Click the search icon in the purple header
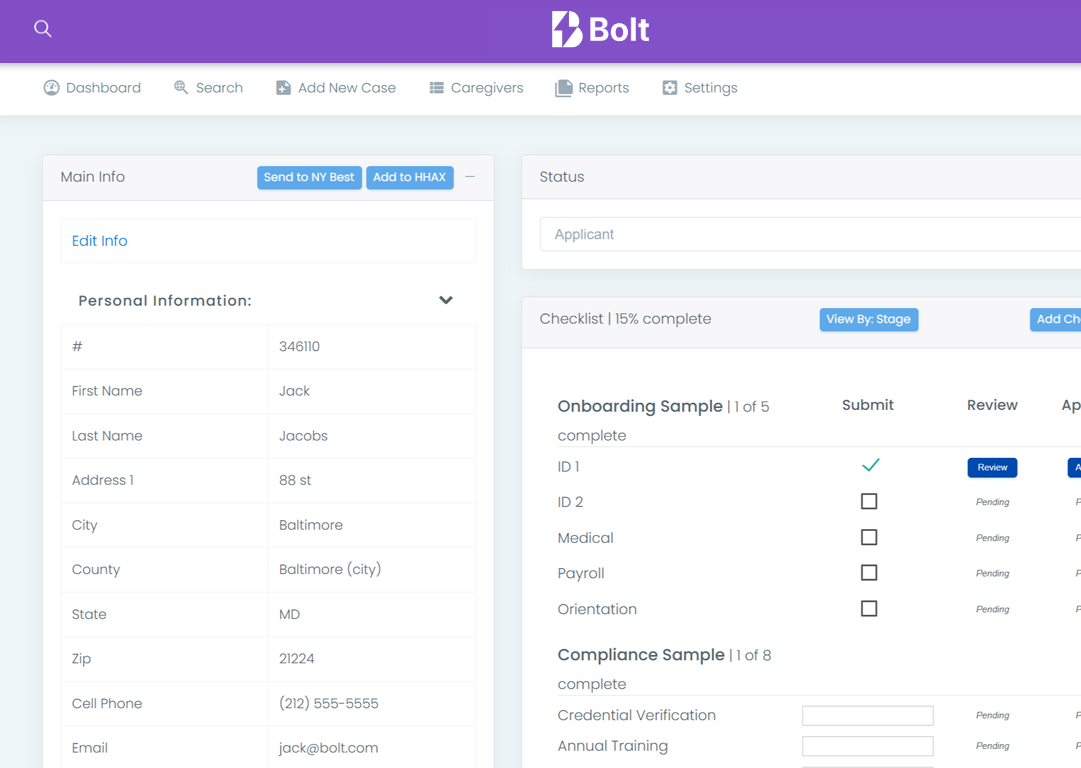1081x768 pixels. (42, 29)
